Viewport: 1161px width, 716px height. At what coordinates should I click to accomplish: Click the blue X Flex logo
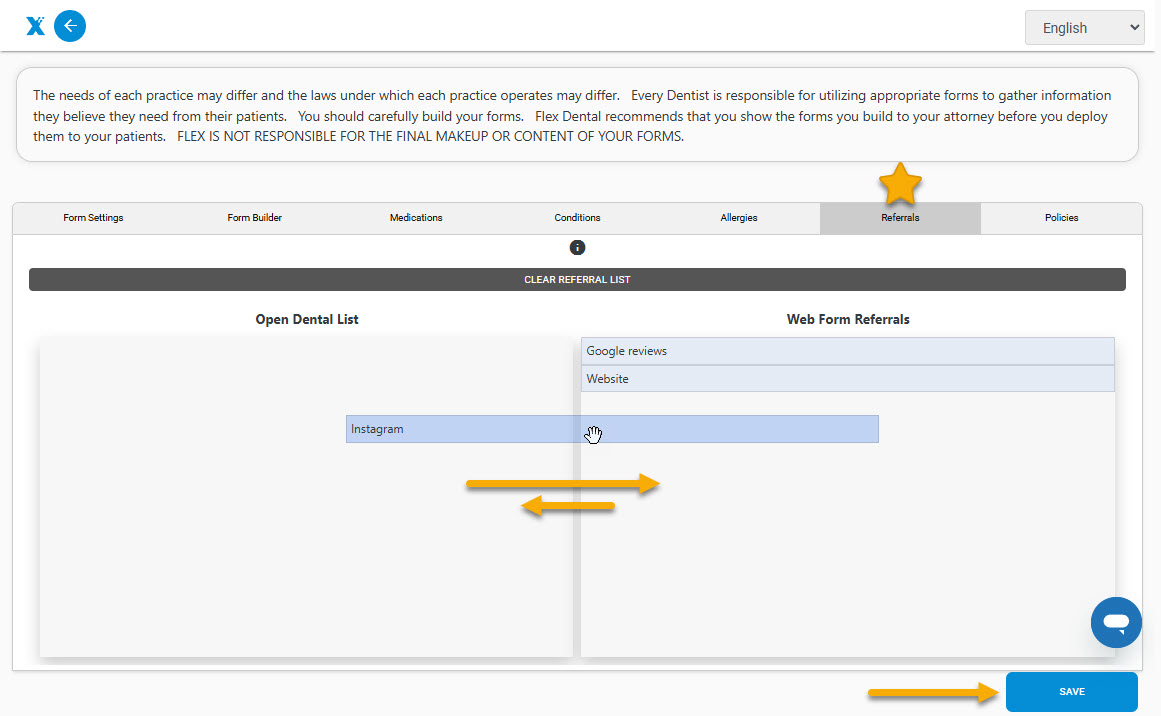click(35, 26)
